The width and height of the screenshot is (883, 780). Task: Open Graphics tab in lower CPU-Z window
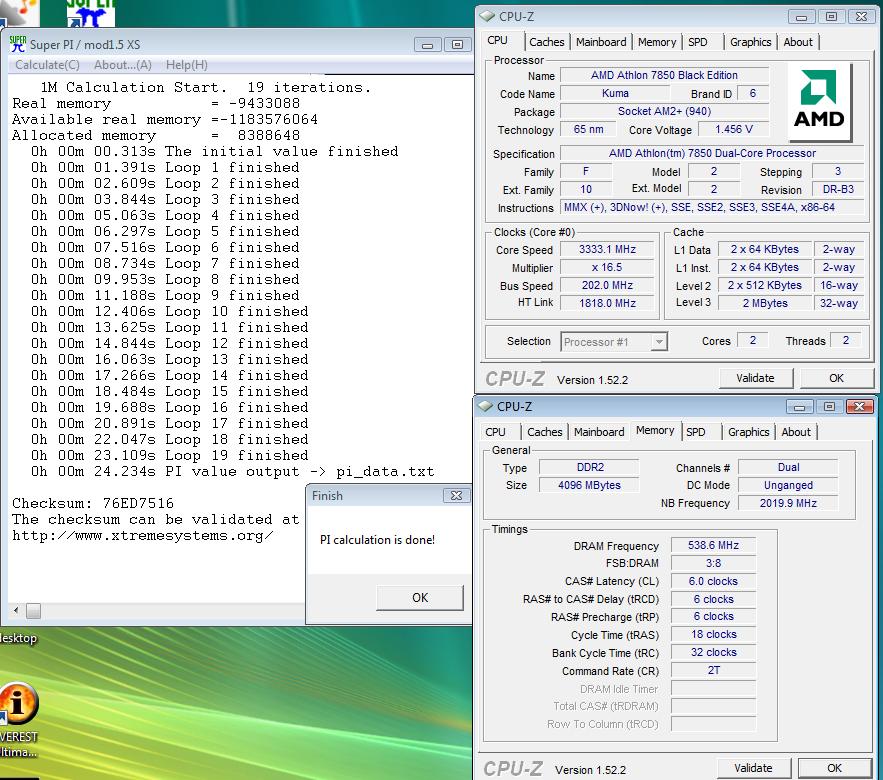[x=748, y=432]
